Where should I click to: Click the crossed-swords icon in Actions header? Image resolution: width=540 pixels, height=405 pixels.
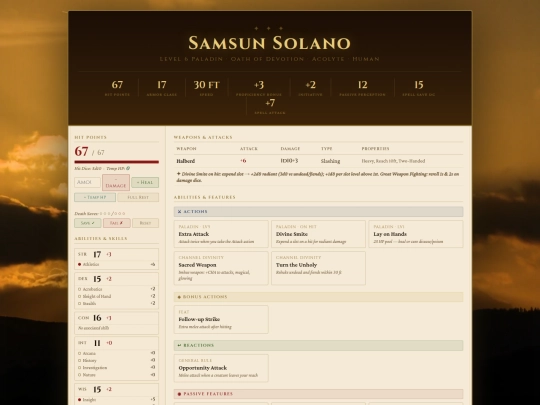coord(179,211)
